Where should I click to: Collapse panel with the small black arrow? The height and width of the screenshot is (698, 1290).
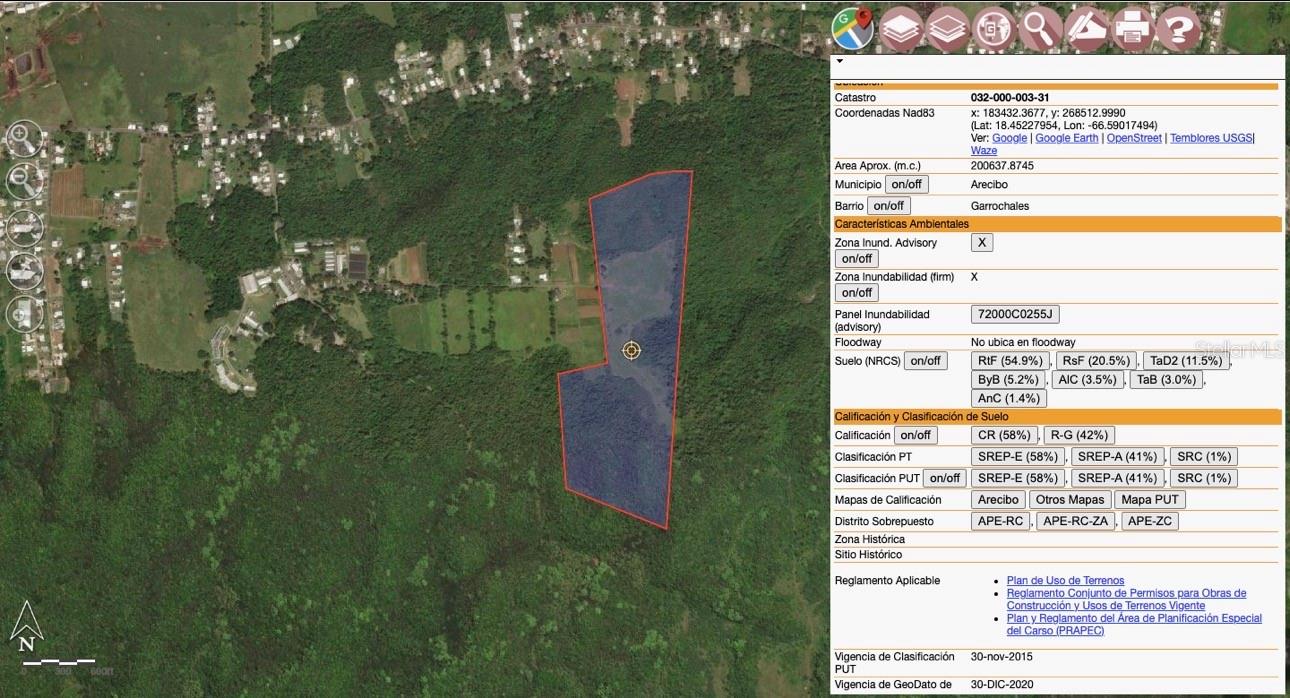[839, 62]
